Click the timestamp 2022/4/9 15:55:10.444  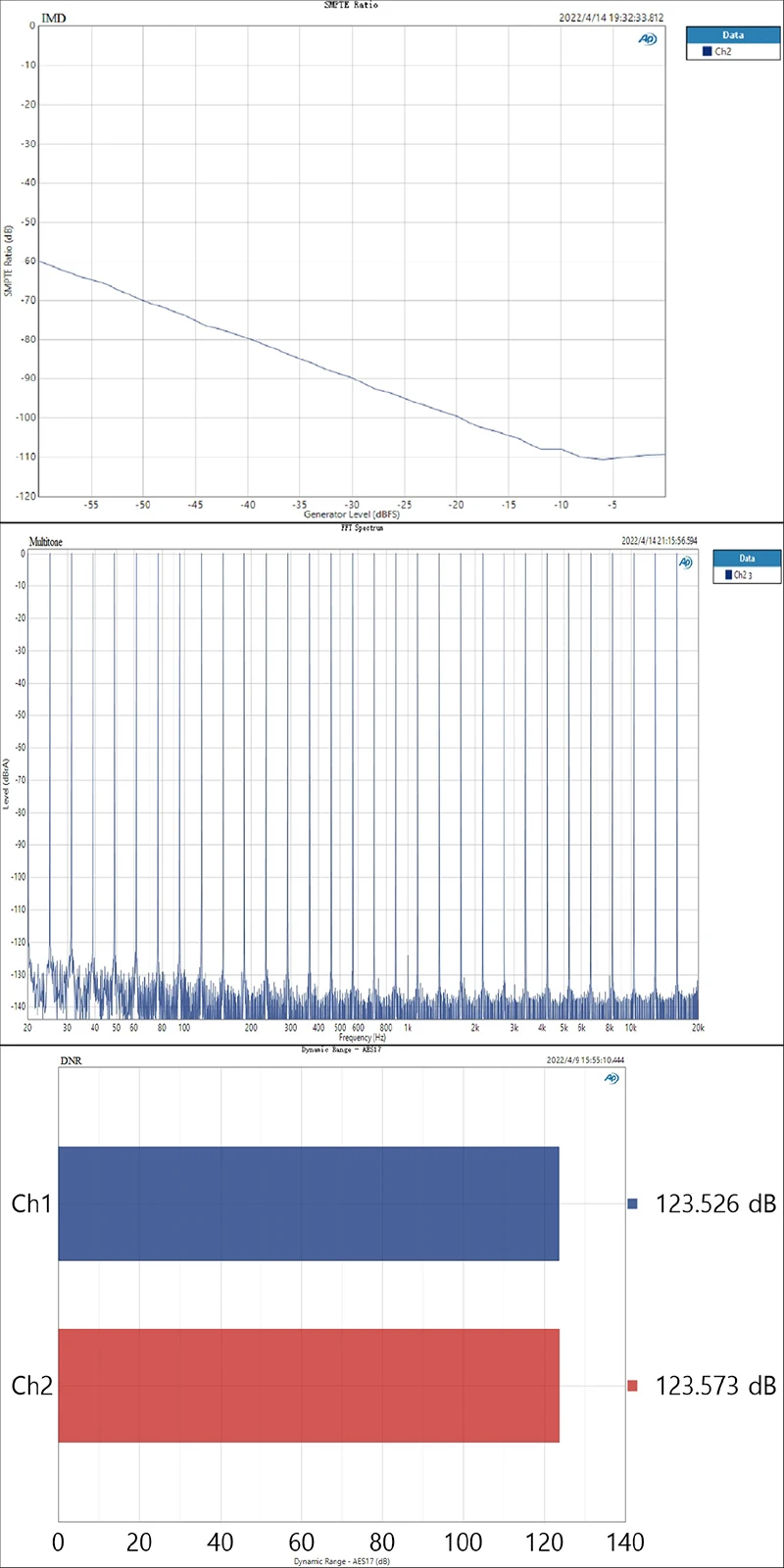[585, 1060]
